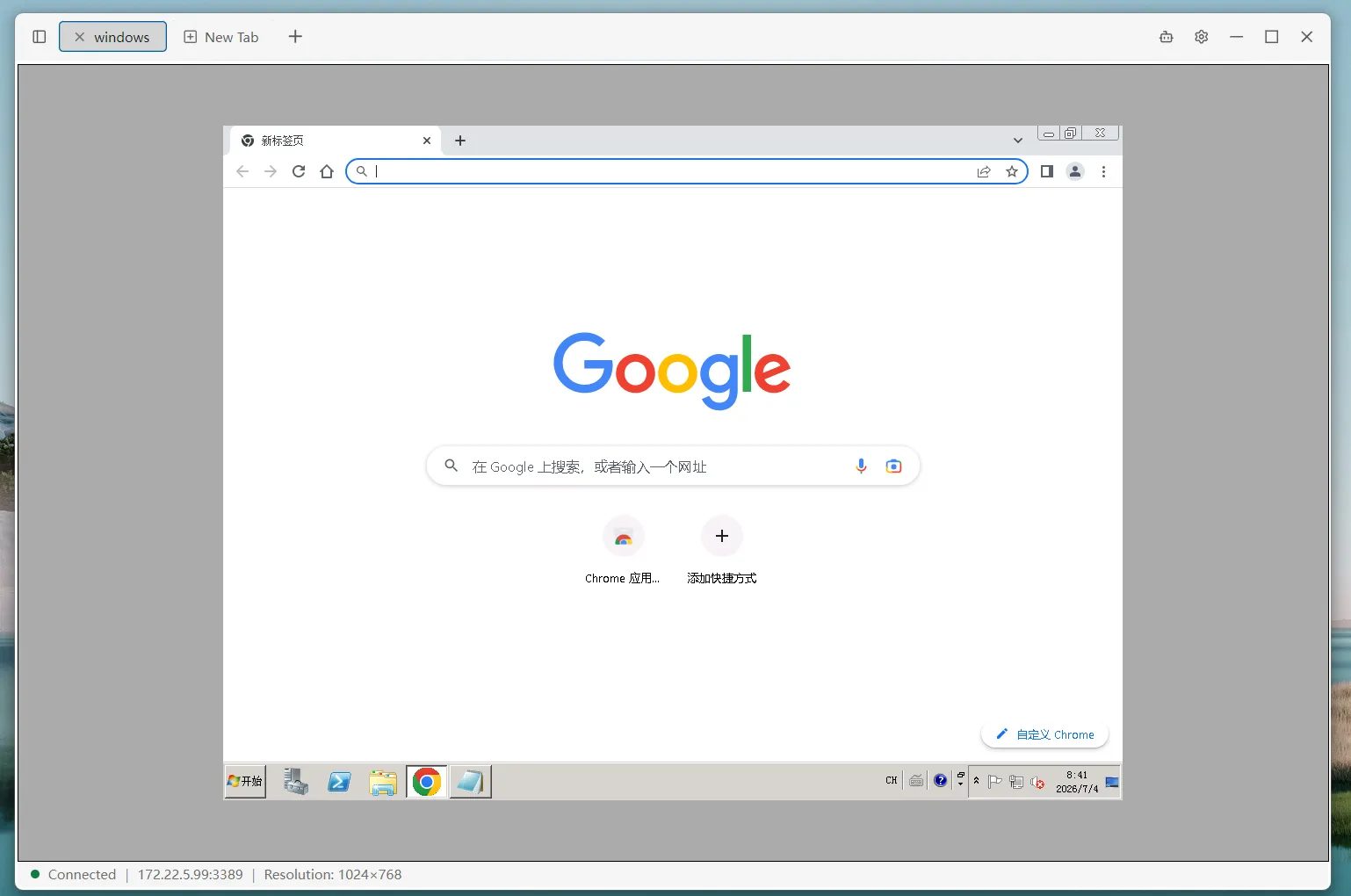Click the address 172.22.5.99:3389
Image resolution: width=1351 pixels, height=896 pixels.
pos(191,874)
